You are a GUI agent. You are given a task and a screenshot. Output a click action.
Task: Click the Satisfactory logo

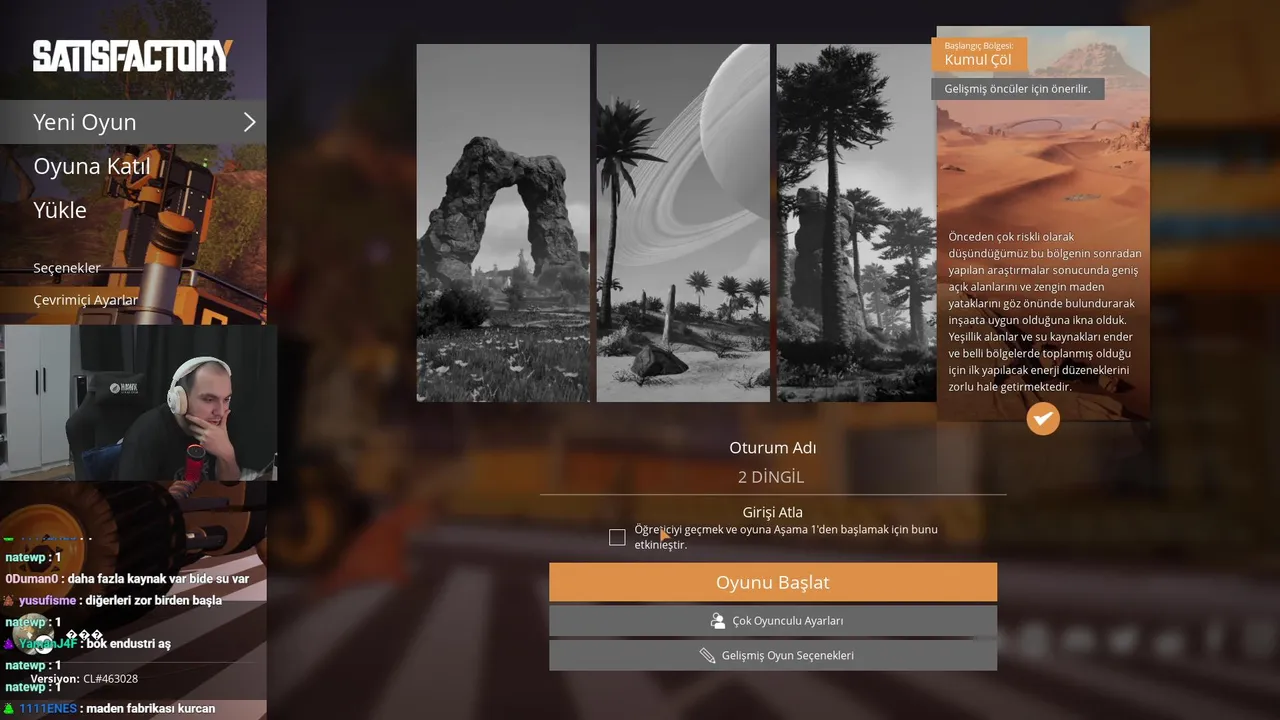(133, 56)
